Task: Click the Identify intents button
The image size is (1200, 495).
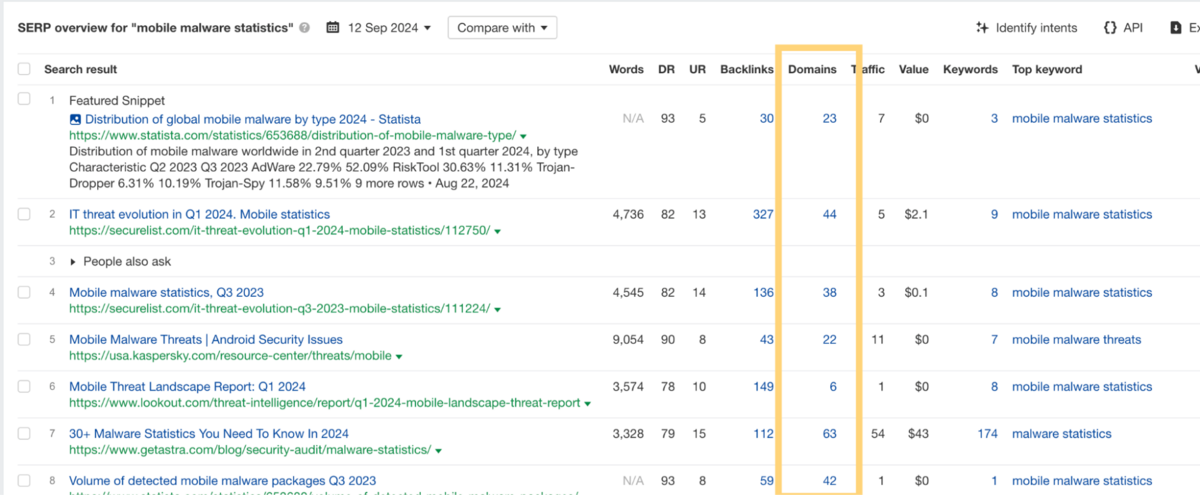Action: (x=1027, y=28)
